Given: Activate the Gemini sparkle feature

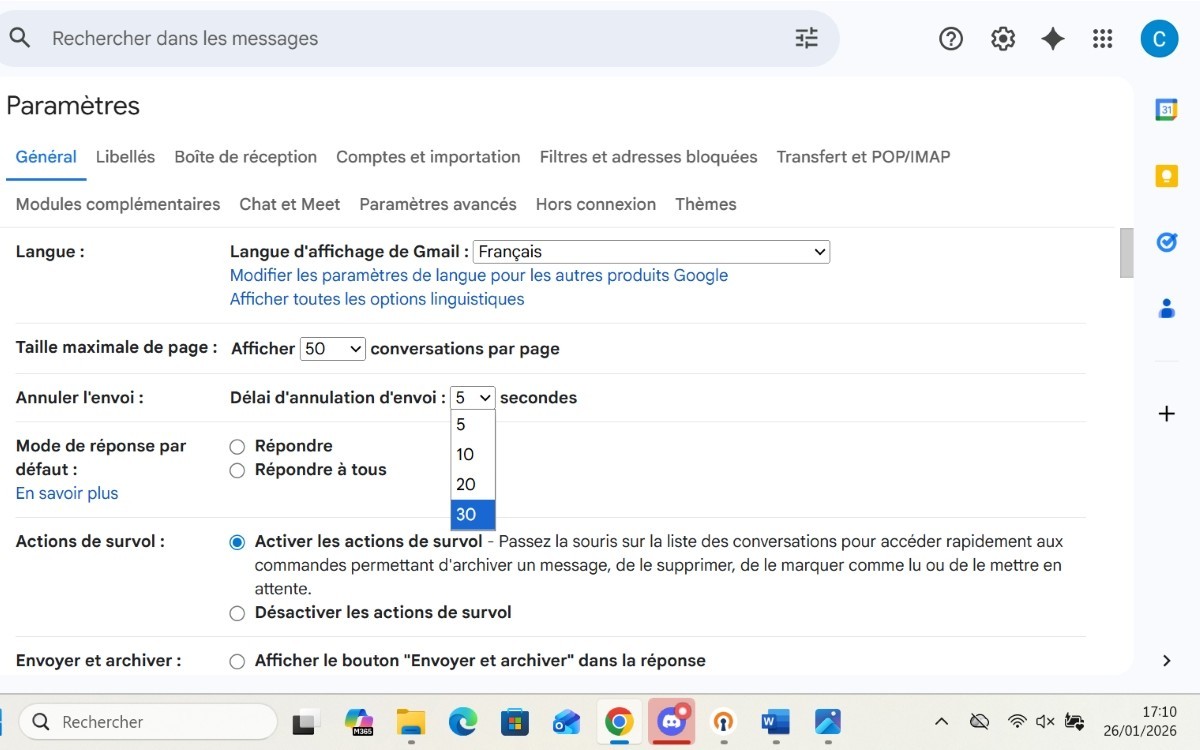Looking at the screenshot, I should 1052,38.
